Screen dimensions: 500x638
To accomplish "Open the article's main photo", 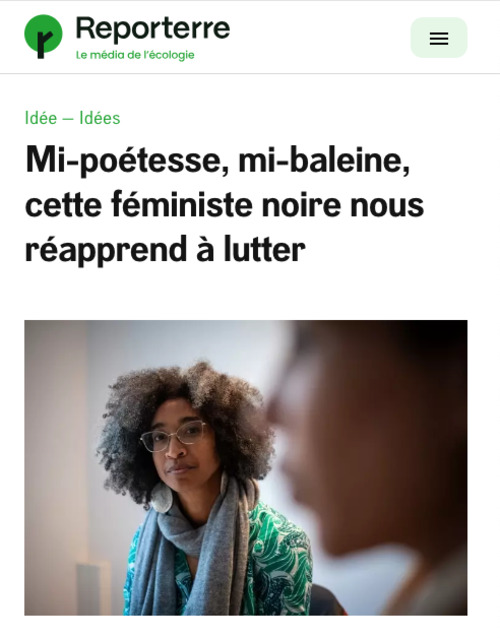I will coord(246,468).
